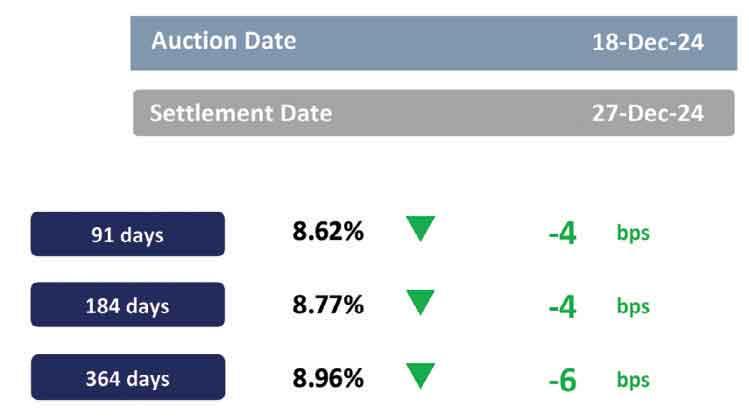The width and height of the screenshot is (749, 418).
Task: Click the green down arrow beside 8.96%
Action: (421, 376)
